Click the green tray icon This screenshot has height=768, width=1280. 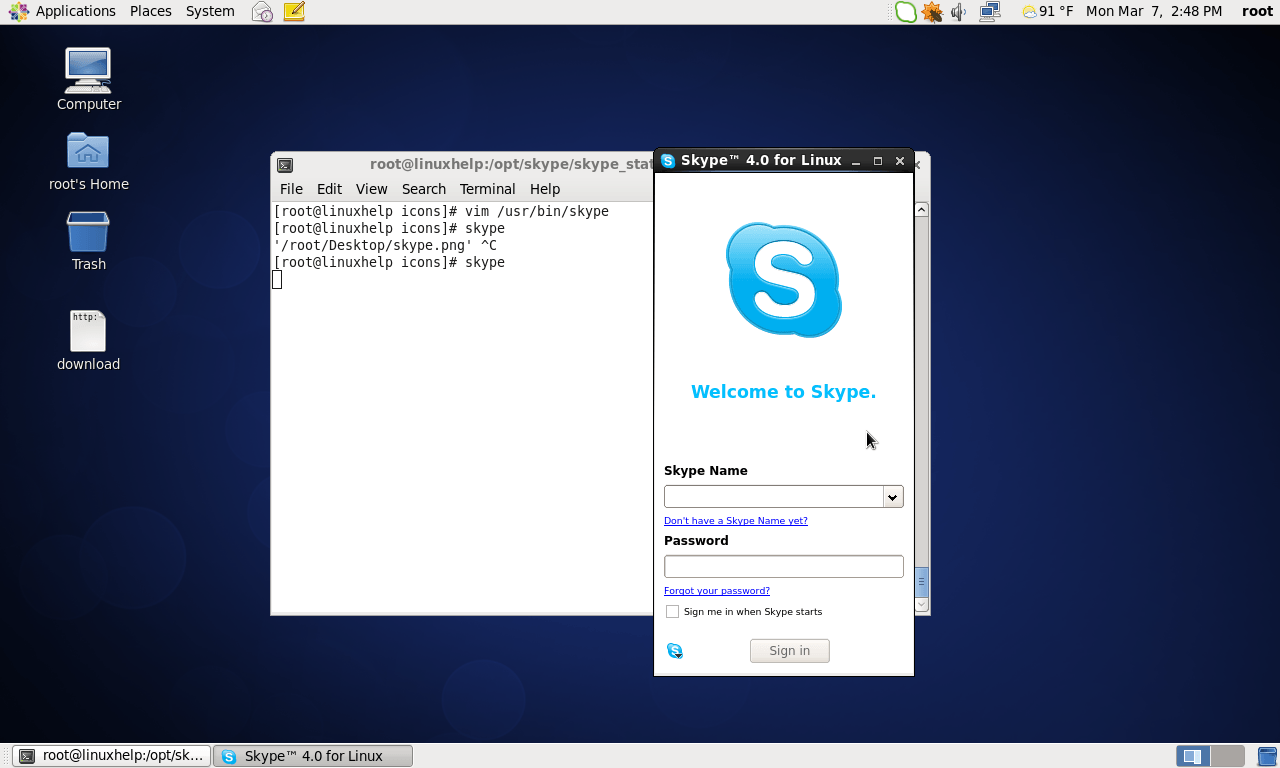point(905,12)
